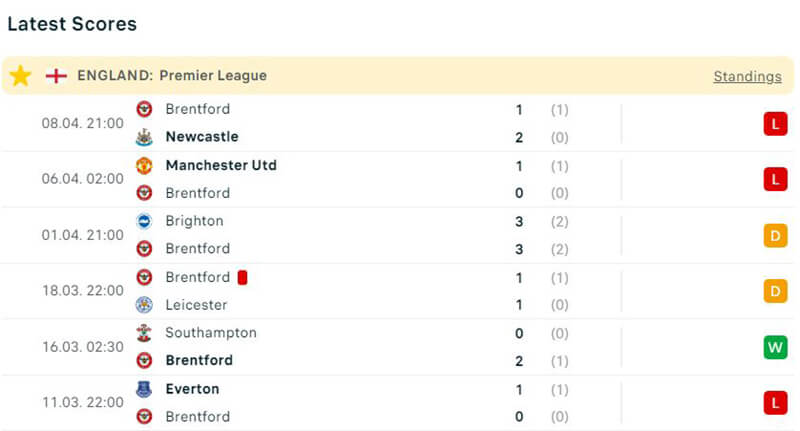Click the Manchester Utd club crest
This screenshot has width=800, height=431.
(144, 165)
